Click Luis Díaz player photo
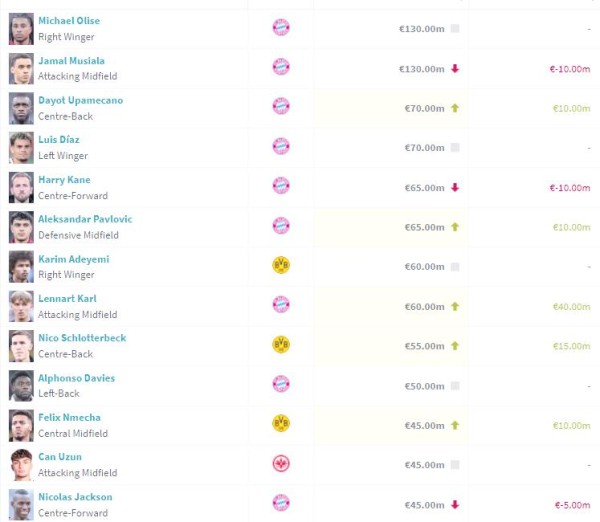Screen dimensions: 600x522 (x=21, y=147)
